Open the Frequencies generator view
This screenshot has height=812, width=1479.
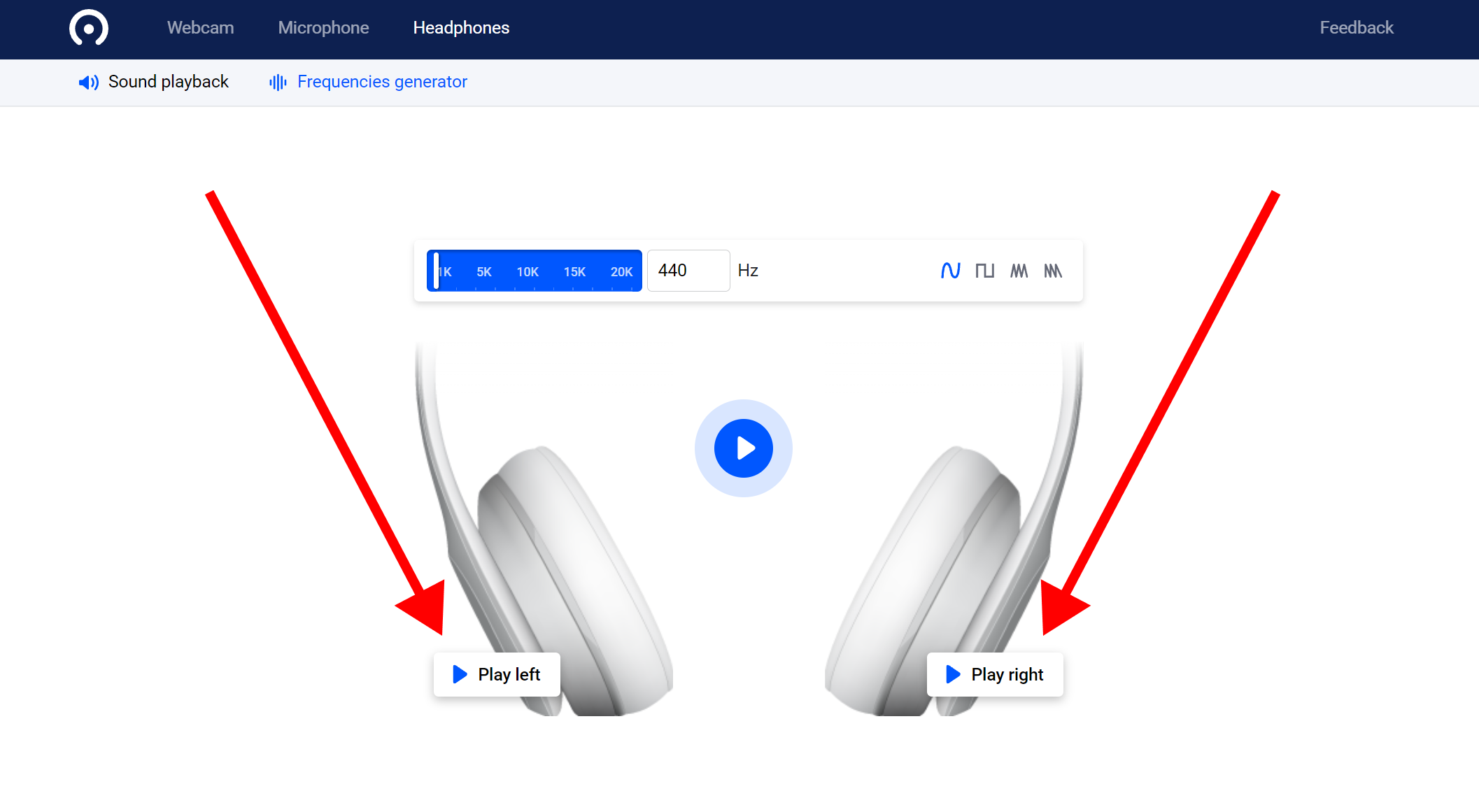382,82
